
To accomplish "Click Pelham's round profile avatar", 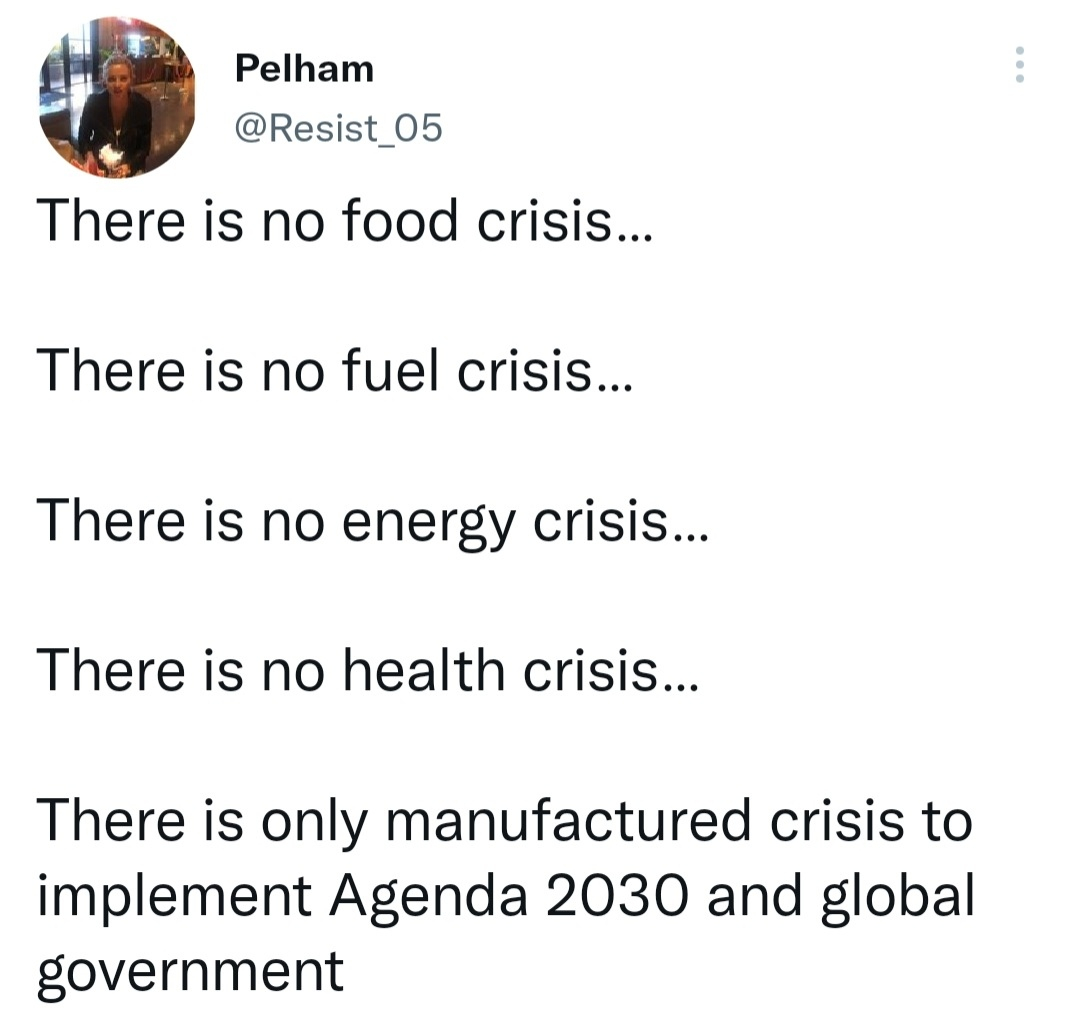I will coord(117,98).
